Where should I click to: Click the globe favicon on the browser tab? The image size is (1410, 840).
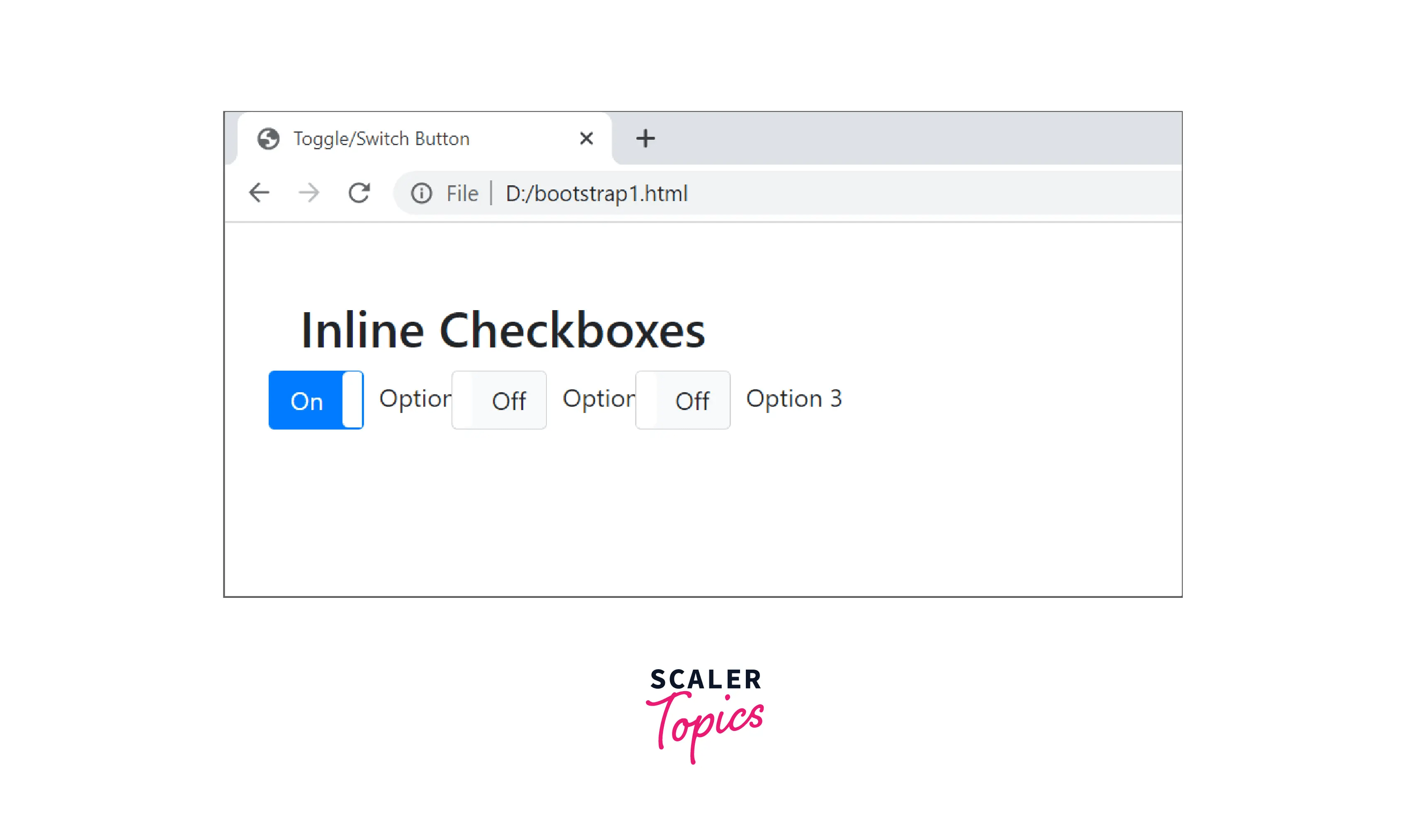point(269,138)
